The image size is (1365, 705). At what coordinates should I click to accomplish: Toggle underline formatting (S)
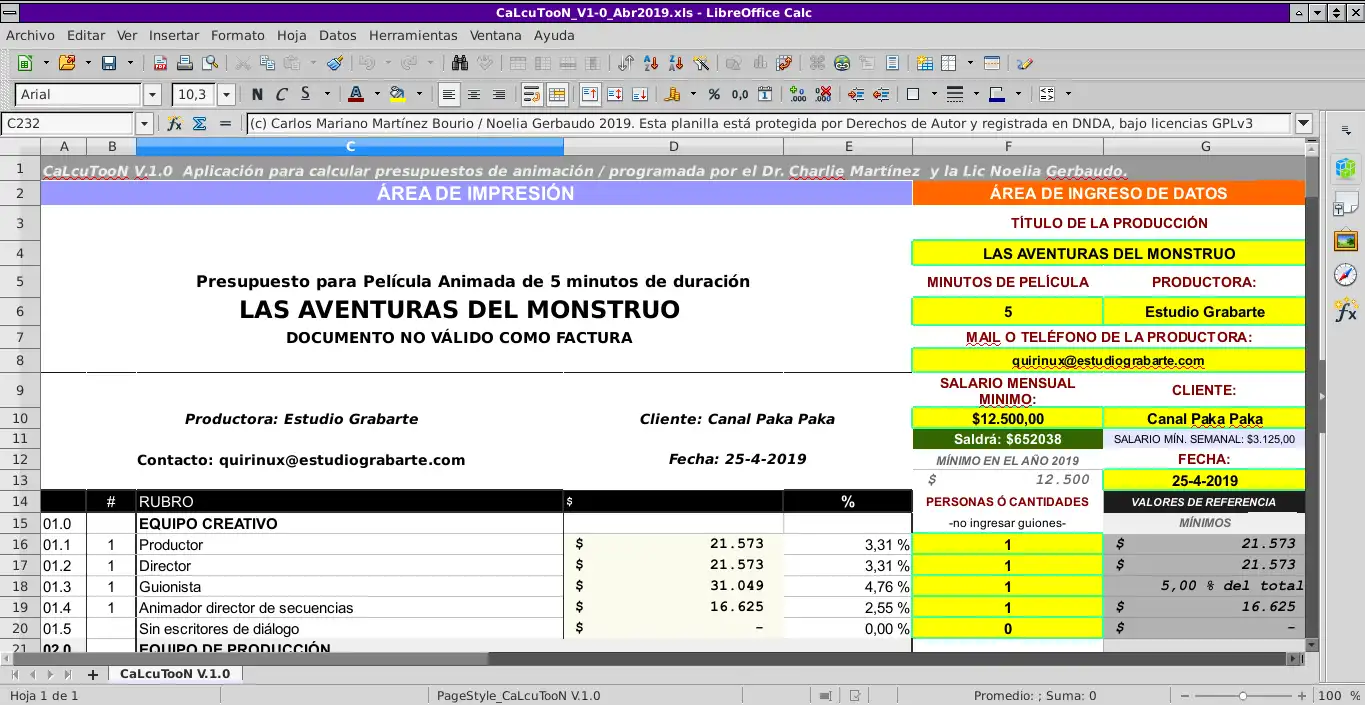click(x=304, y=94)
